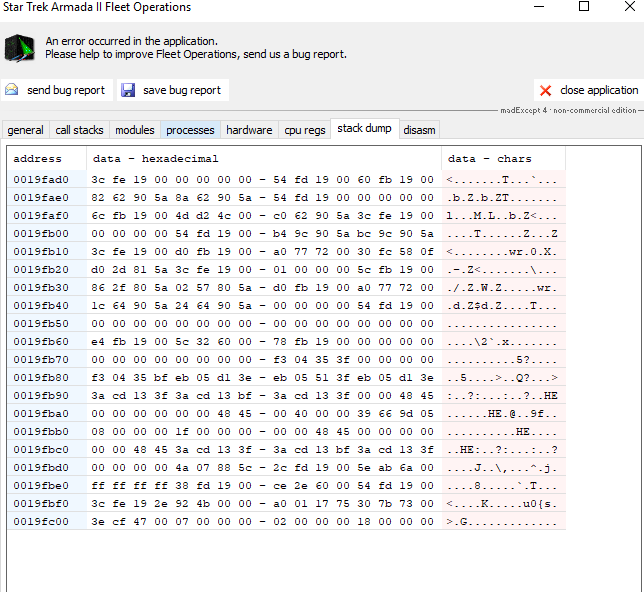Click the data - hexadecimal column header
The height and width of the screenshot is (592, 644).
click(x=264, y=159)
